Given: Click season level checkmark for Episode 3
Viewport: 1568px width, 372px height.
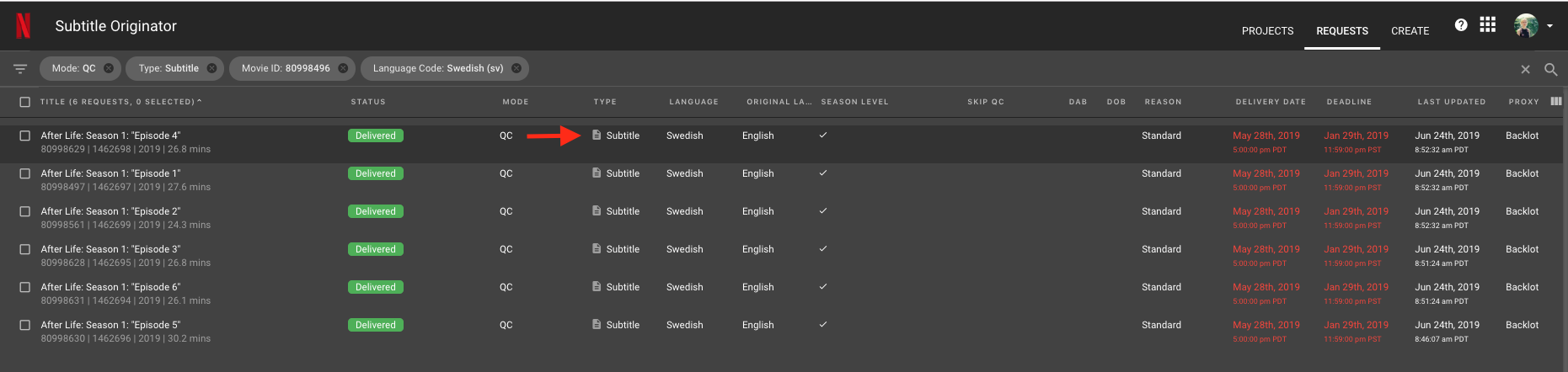Looking at the screenshot, I should point(823,248).
